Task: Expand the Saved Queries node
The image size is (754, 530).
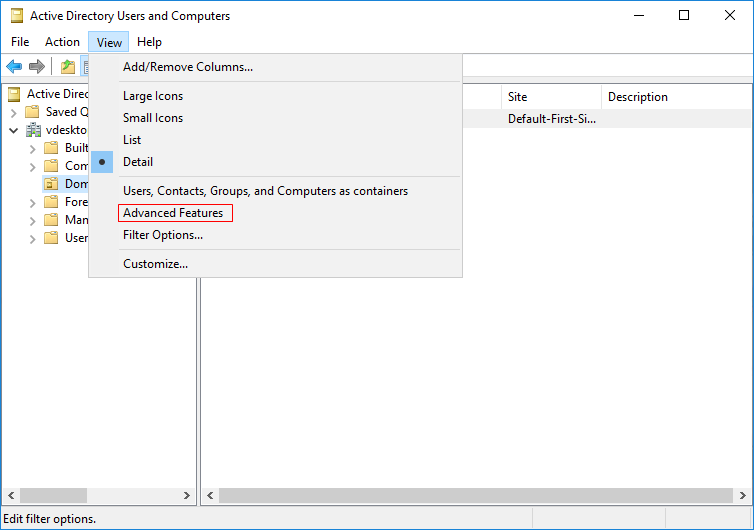Action: coord(13,113)
